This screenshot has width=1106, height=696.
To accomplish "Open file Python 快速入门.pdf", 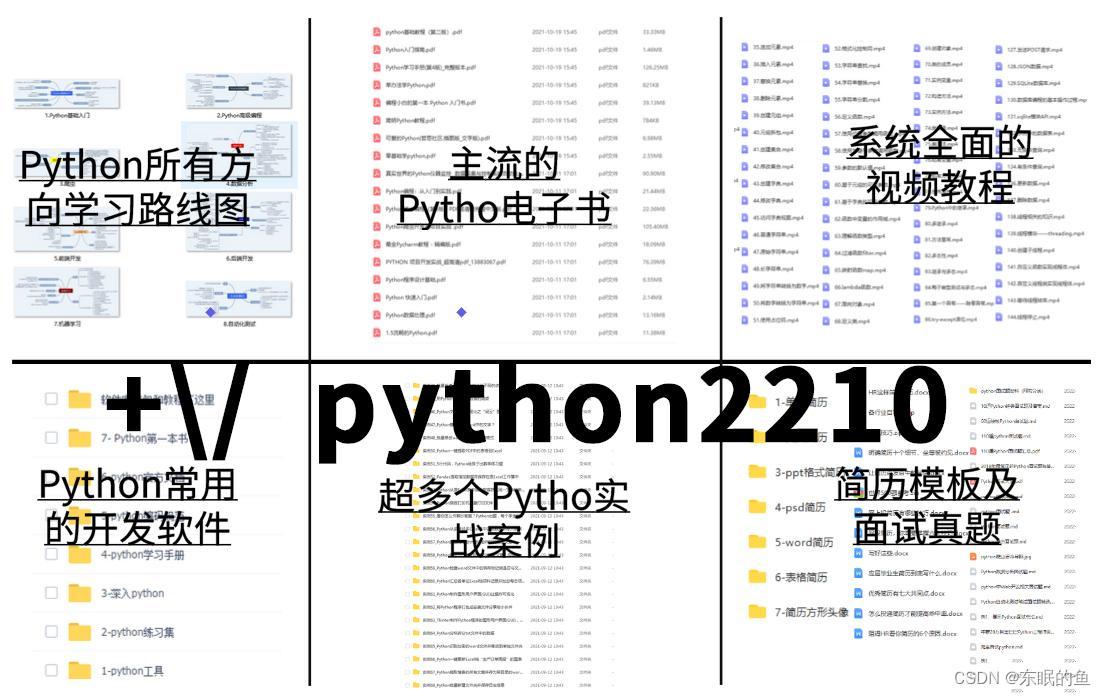I will (411, 298).
